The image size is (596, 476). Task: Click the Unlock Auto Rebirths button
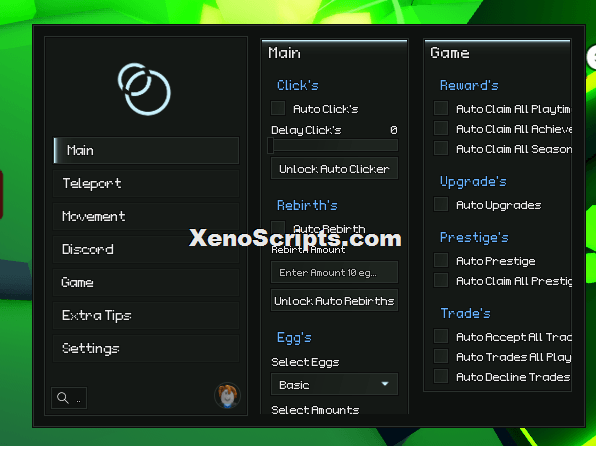coord(334,301)
